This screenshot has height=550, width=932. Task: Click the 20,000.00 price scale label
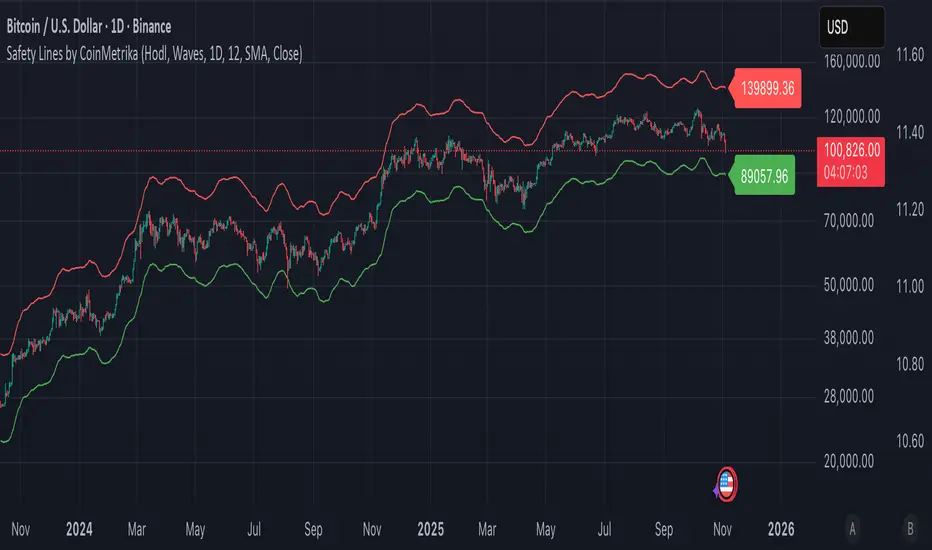[847, 461]
